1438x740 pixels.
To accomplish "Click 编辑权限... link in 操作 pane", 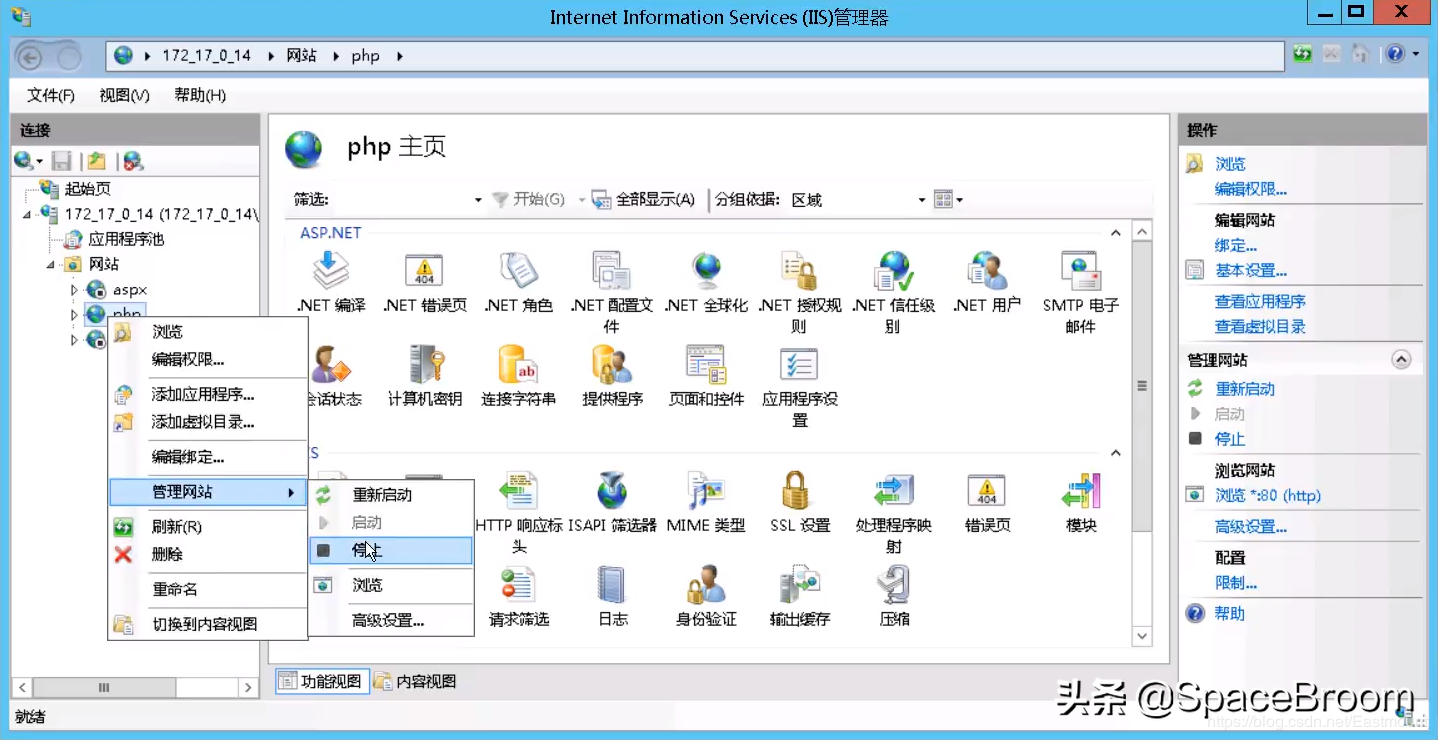I will coord(1250,189).
